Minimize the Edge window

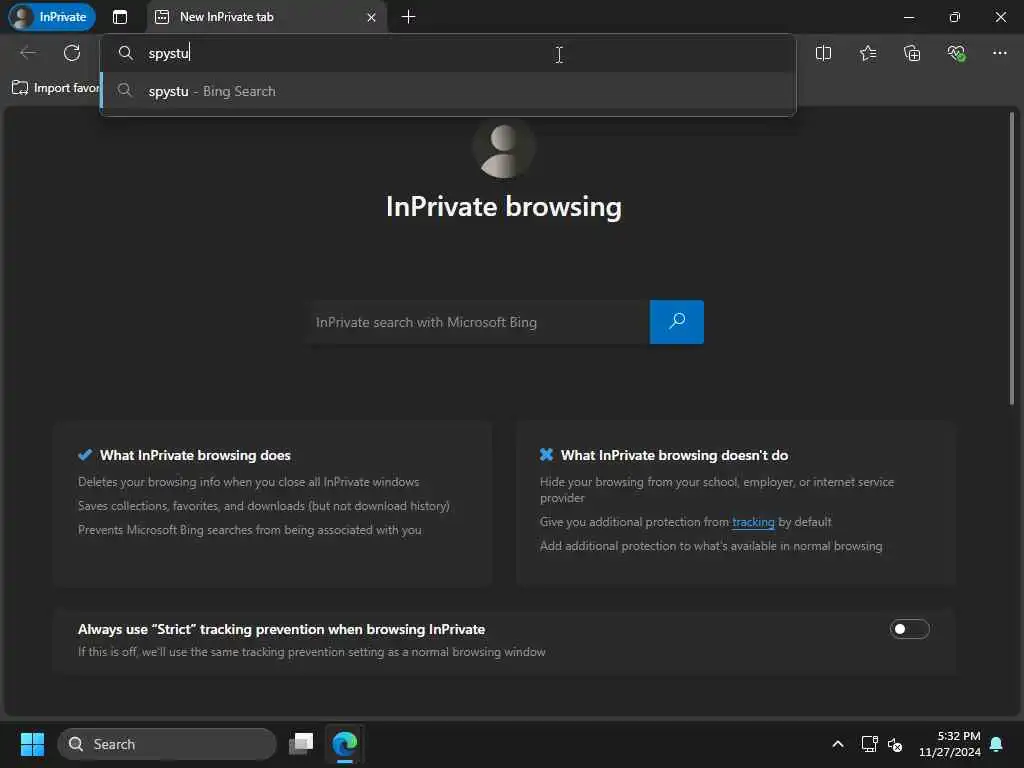[908, 17]
